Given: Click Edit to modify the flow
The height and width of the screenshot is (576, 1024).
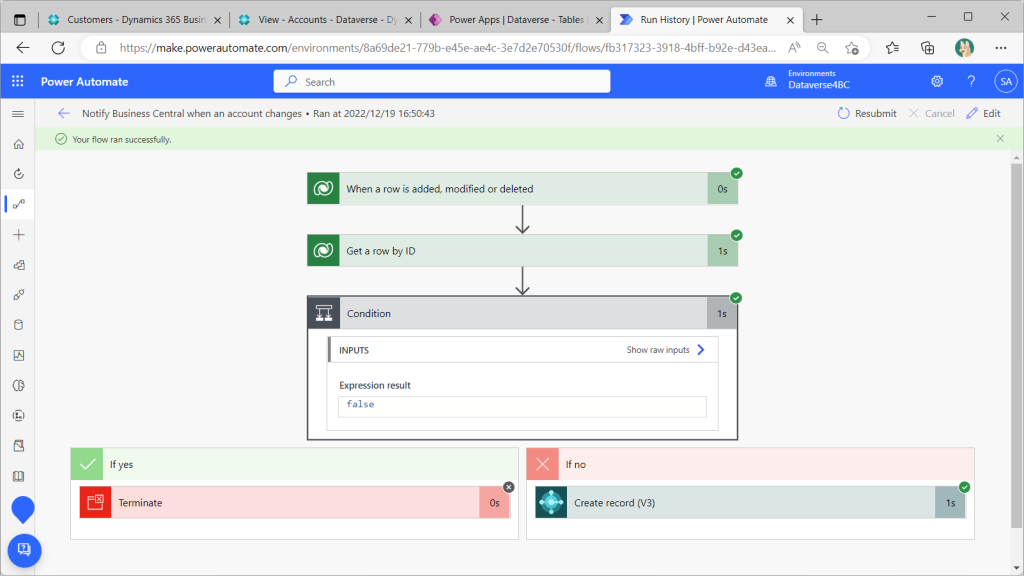Looking at the screenshot, I should click(984, 114).
